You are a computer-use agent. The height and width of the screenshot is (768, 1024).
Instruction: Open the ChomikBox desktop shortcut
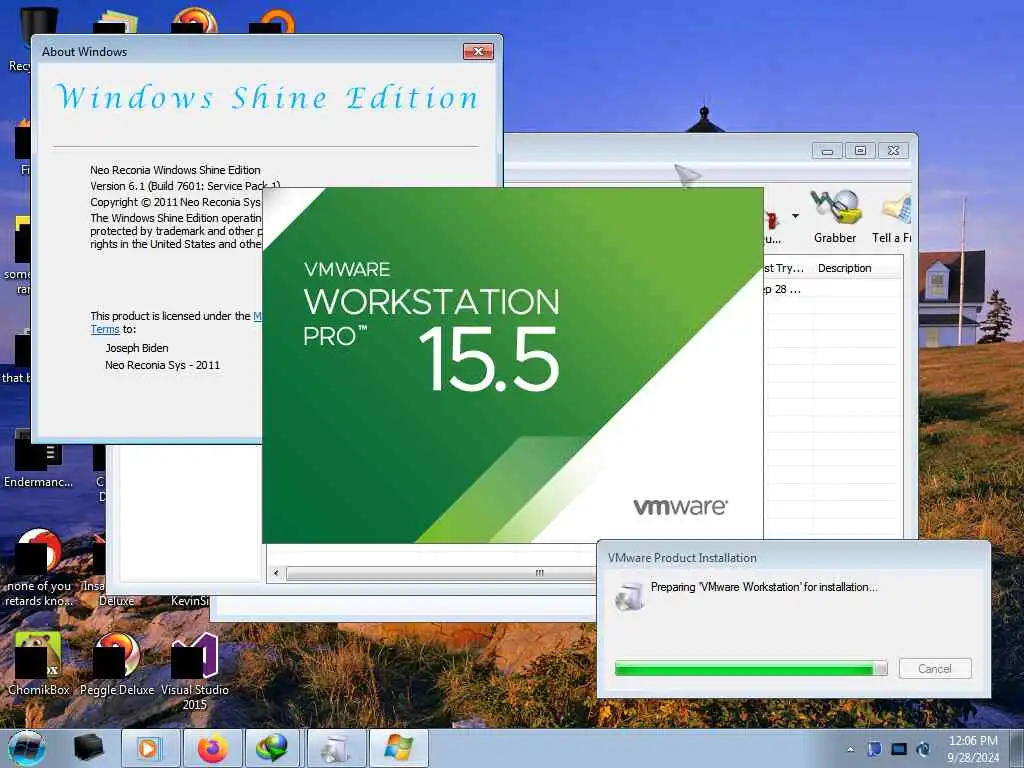(x=39, y=662)
